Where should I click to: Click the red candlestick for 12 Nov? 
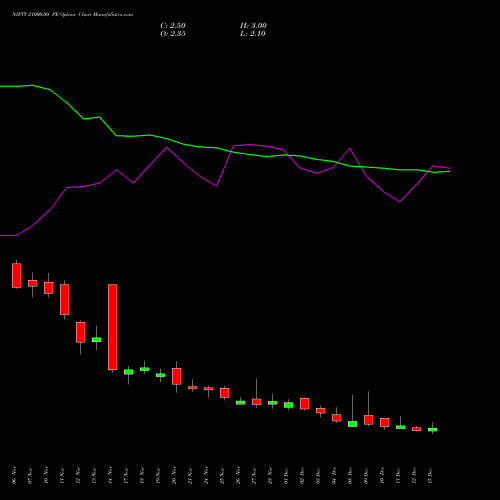[81, 332]
